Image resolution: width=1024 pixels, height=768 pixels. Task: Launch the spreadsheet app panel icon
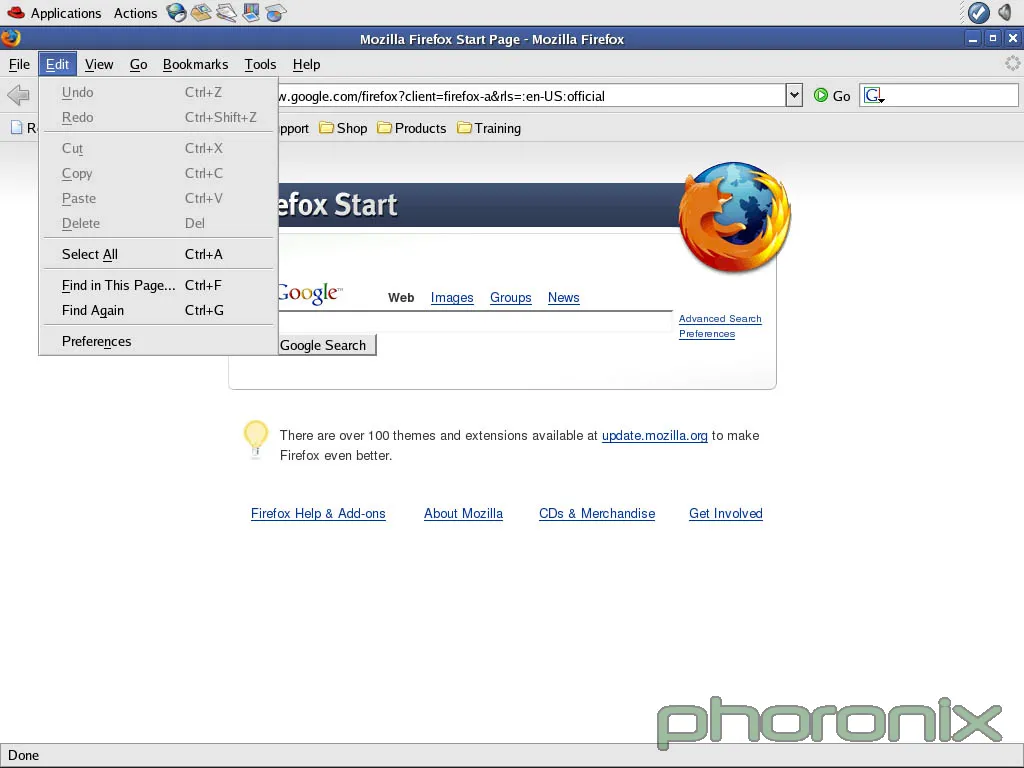point(276,12)
